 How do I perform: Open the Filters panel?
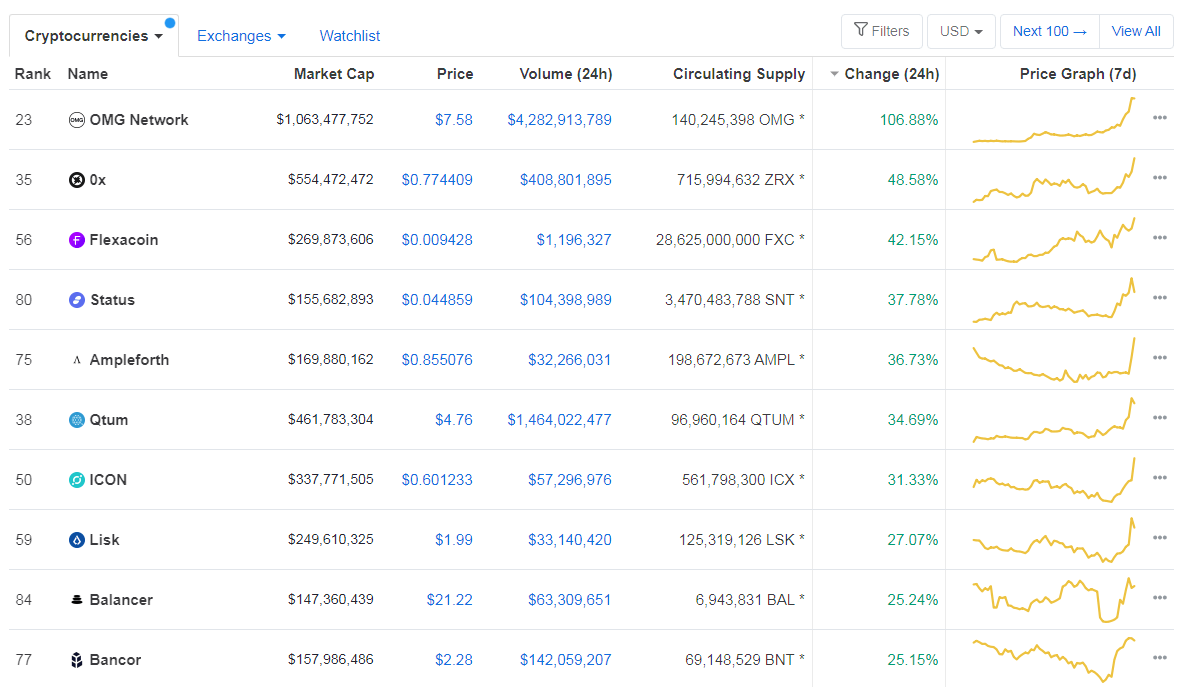point(882,31)
